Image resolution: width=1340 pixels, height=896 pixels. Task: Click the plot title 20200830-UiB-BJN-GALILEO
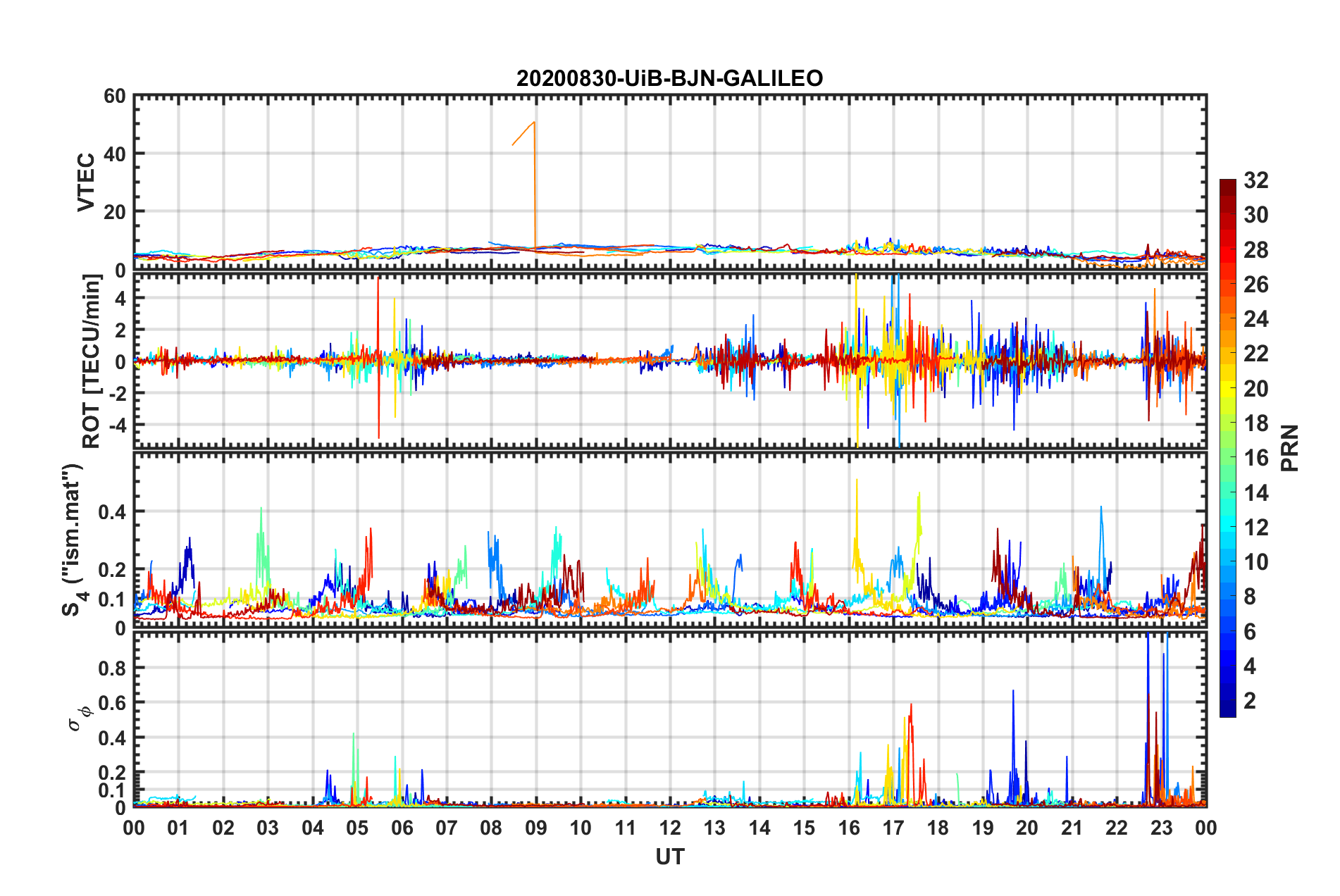(669, 78)
